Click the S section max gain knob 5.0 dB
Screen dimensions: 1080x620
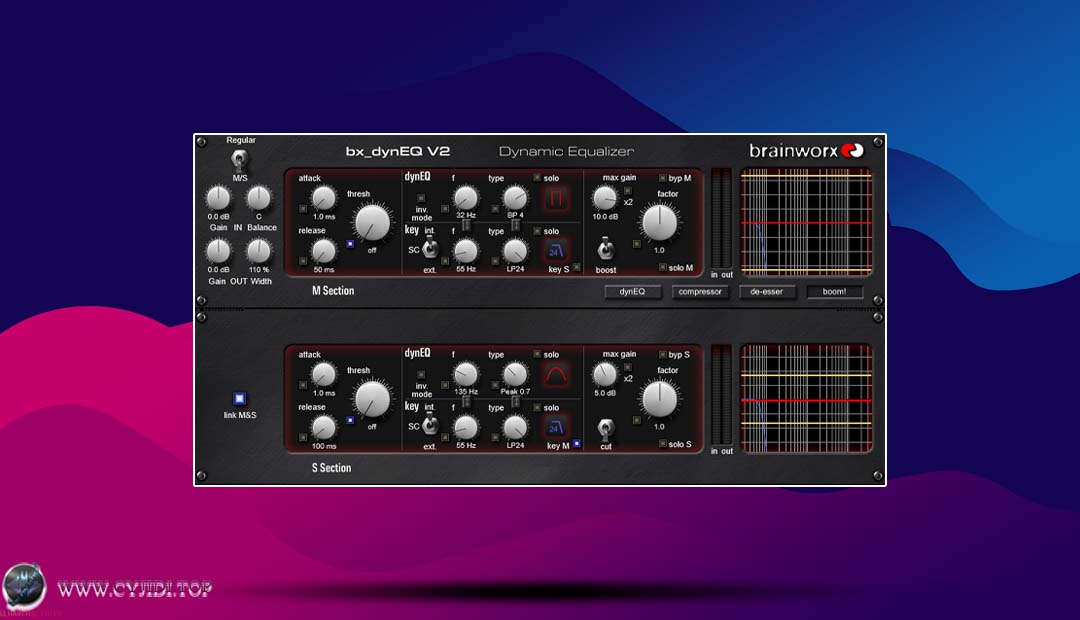pyautogui.click(x=605, y=375)
